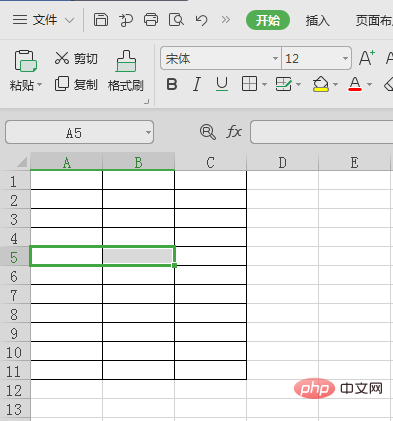Image resolution: width=393 pixels, height=421 pixels.
Task: Open the font size dropdown arrow
Action: pos(345,59)
